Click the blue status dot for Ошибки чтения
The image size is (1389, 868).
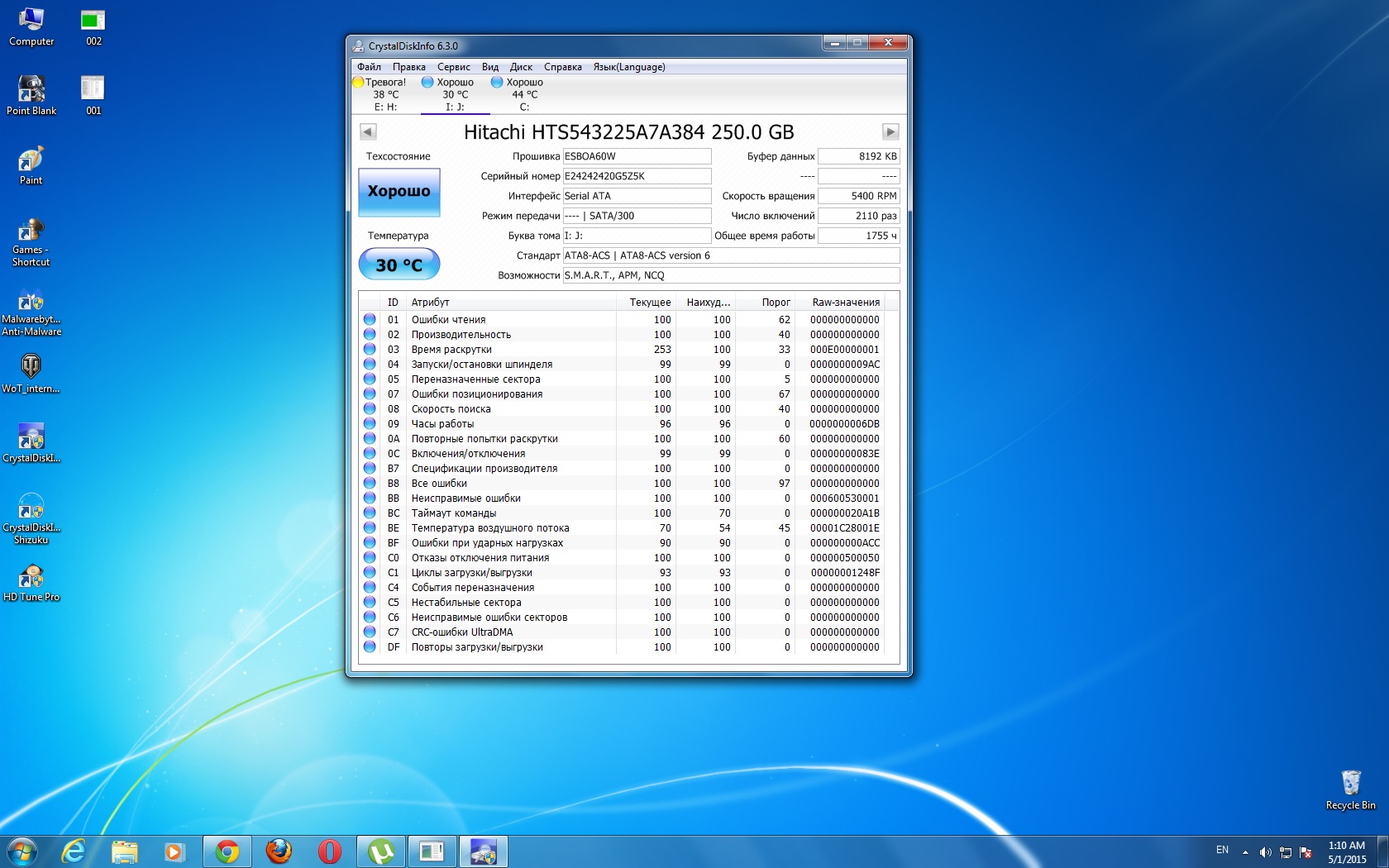[370, 320]
